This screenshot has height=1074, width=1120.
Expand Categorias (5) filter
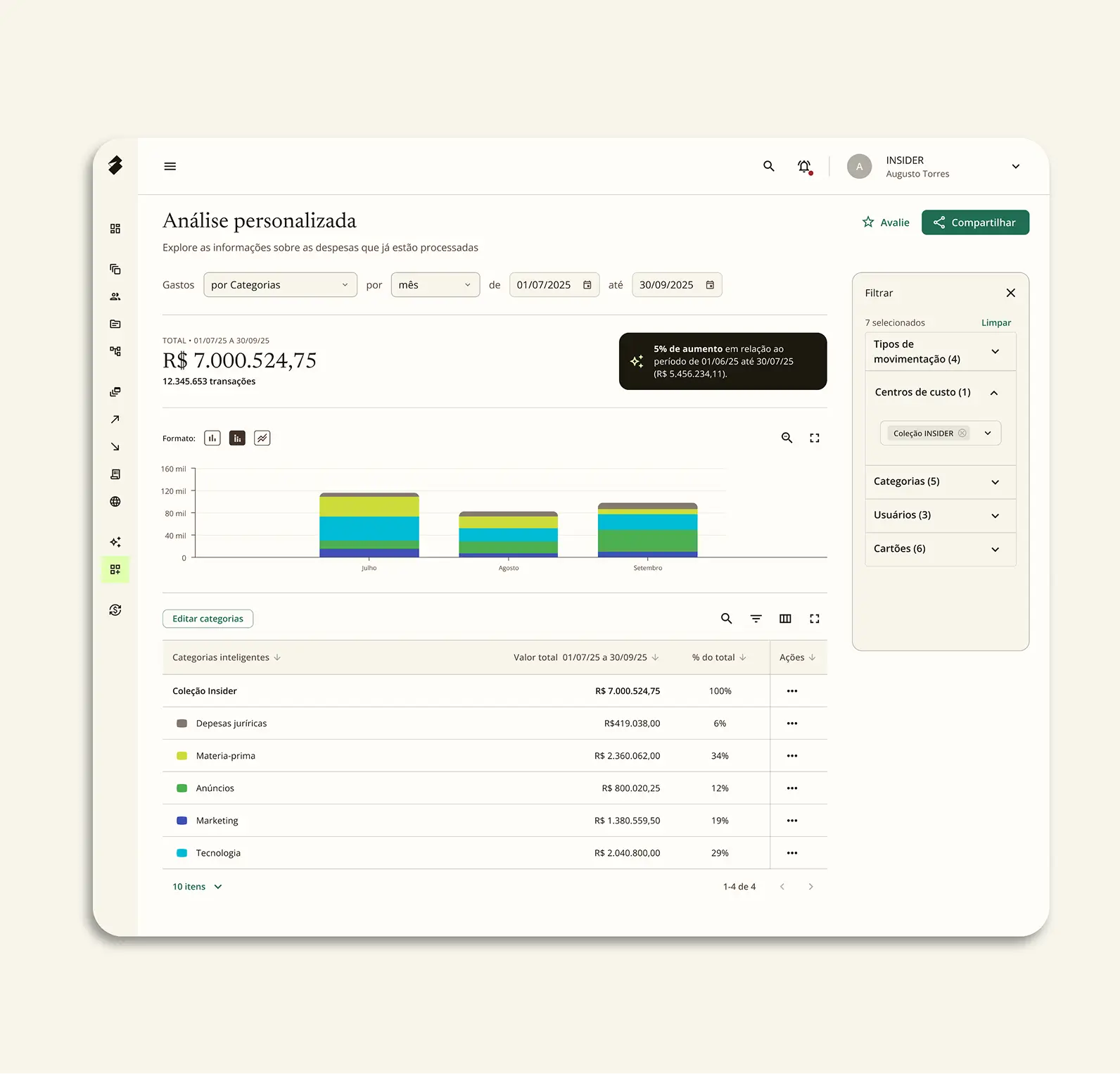[941, 482]
